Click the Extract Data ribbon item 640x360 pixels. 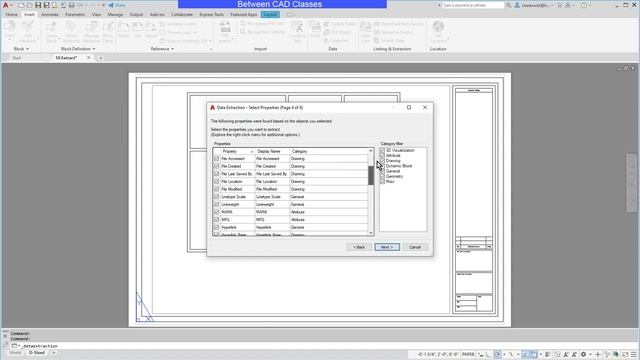click(389, 40)
